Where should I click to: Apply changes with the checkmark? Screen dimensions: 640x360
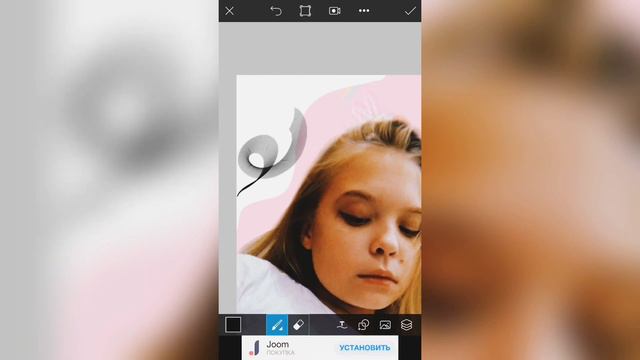(410, 11)
